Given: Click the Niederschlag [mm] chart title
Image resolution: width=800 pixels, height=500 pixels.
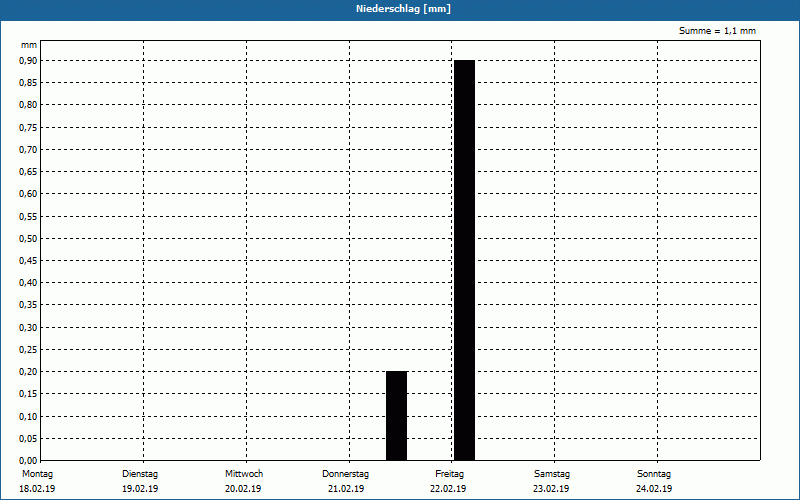Looking at the screenshot, I should click(x=403, y=9).
